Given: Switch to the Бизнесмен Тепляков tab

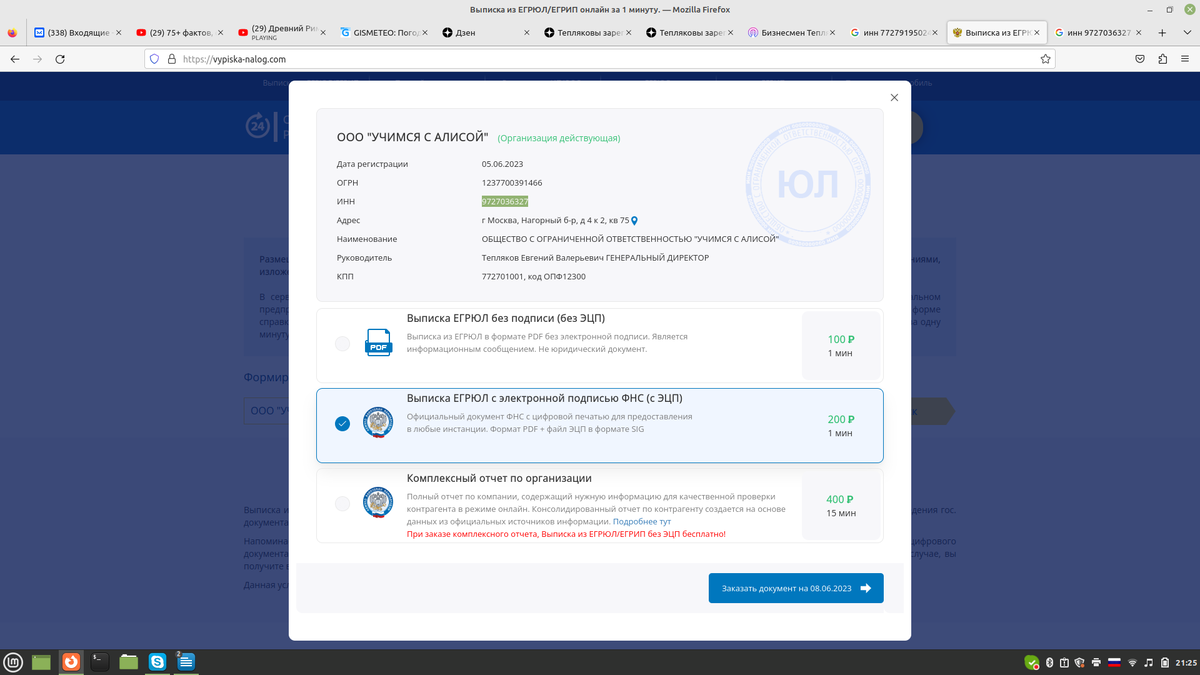Looking at the screenshot, I should click(790, 32).
